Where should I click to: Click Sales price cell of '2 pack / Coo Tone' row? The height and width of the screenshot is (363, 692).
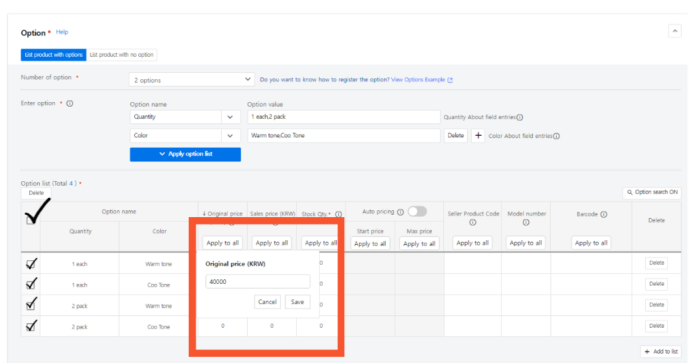tap(272, 326)
